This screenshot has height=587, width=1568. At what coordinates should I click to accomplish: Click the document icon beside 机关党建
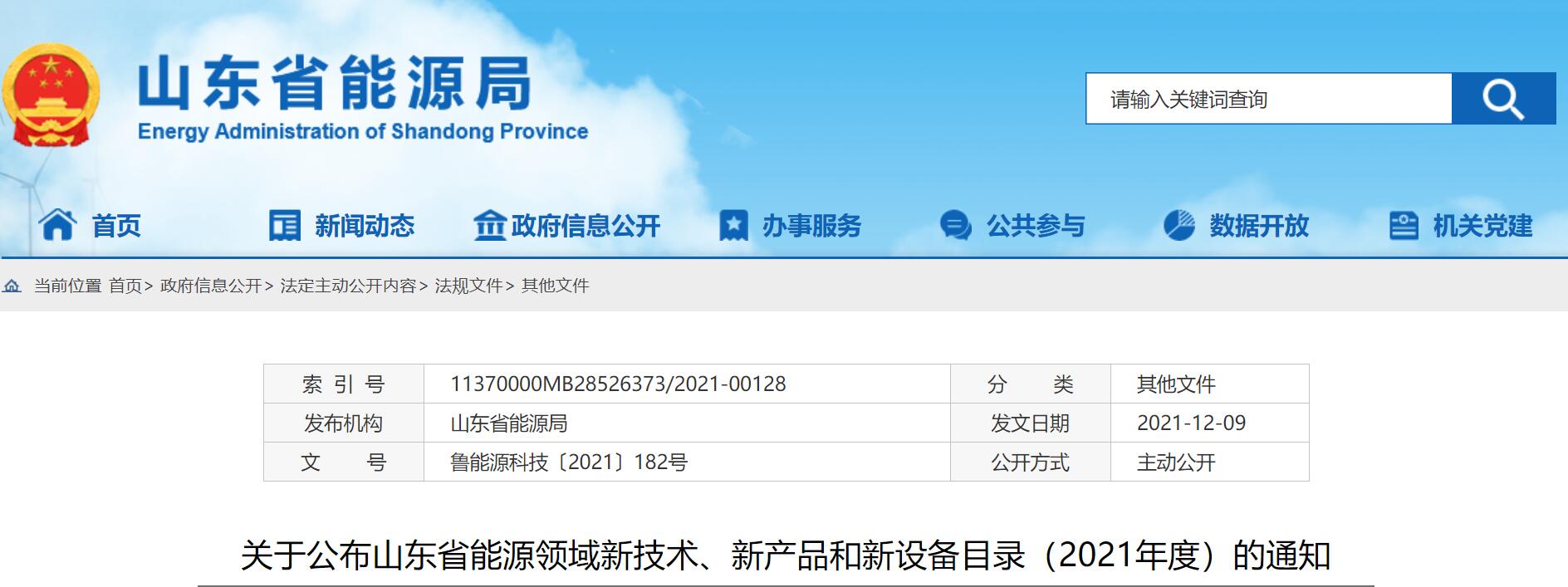(1404, 225)
